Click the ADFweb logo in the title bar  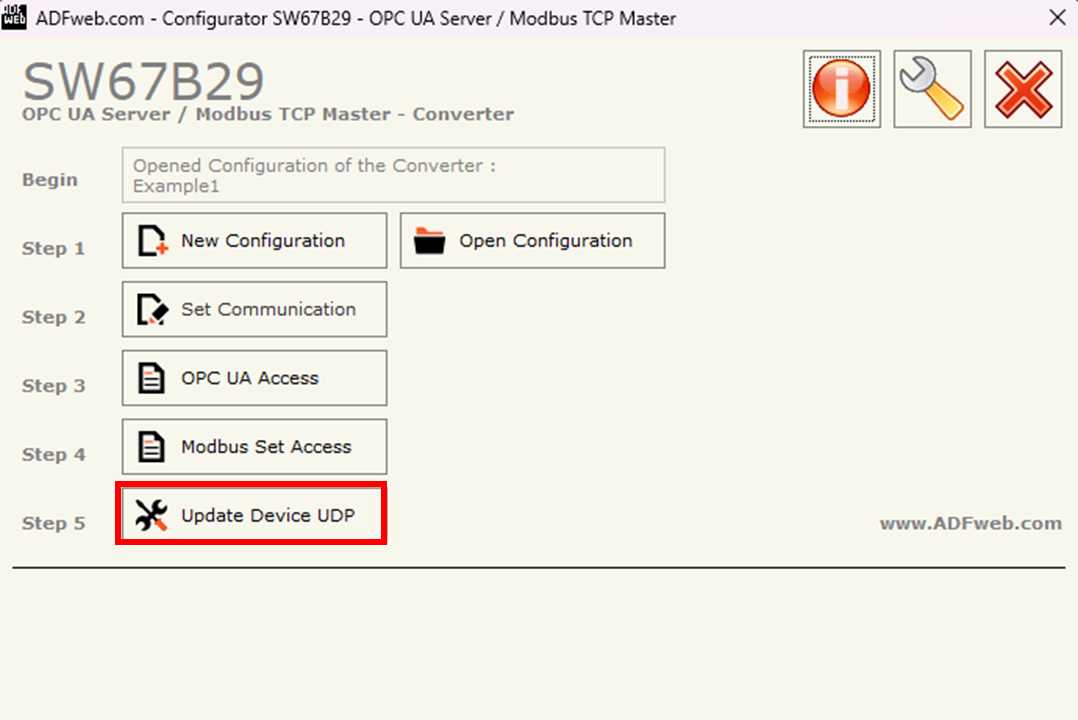pyautogui.click(x=14, y=17)
